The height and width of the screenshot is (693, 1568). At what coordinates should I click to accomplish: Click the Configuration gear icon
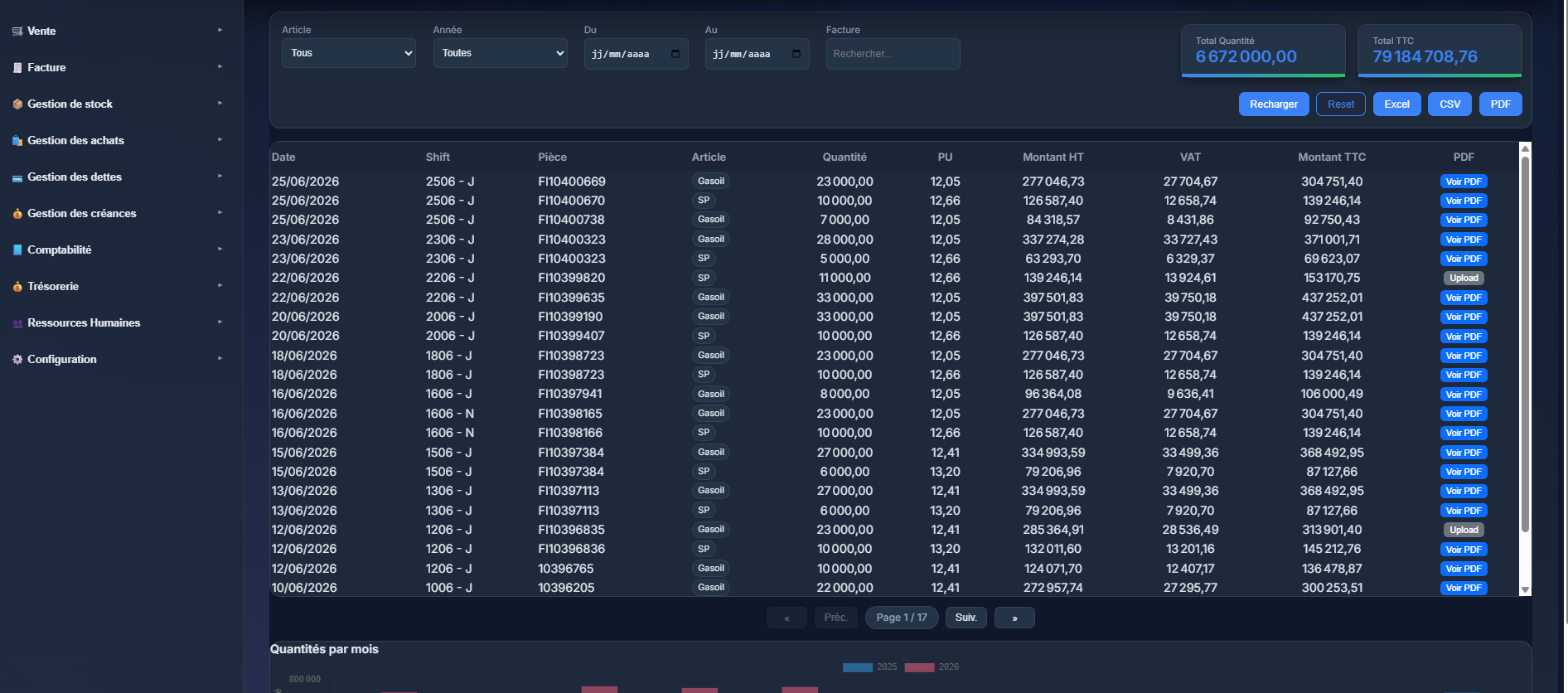(17, 360)
